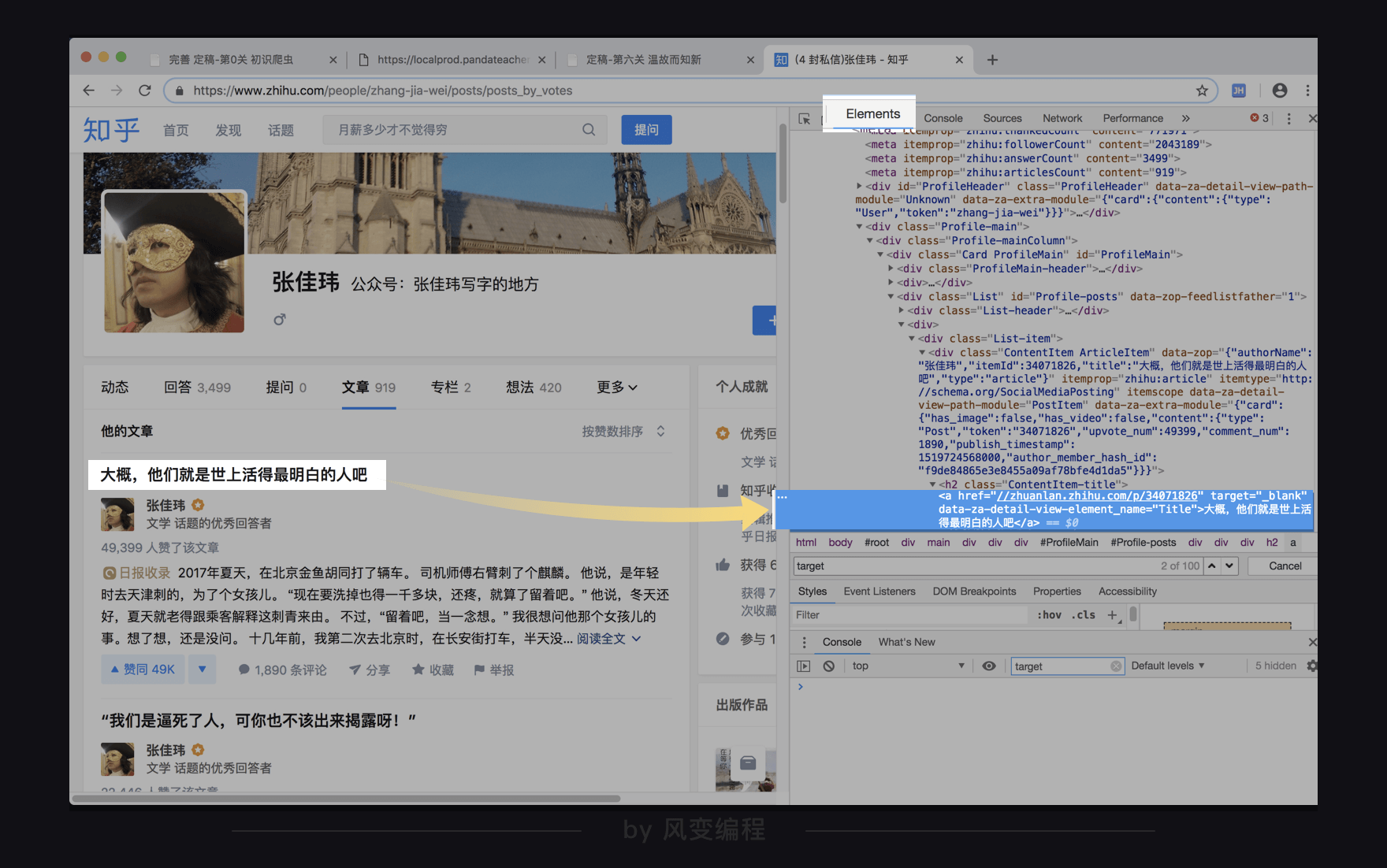Add new style rule plus icon
1387x868 pixels.
(x=1112, y=614)
